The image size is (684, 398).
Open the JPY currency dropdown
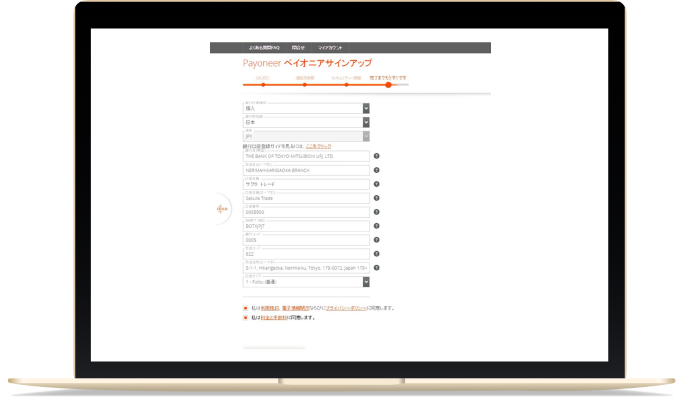(306, 136)
